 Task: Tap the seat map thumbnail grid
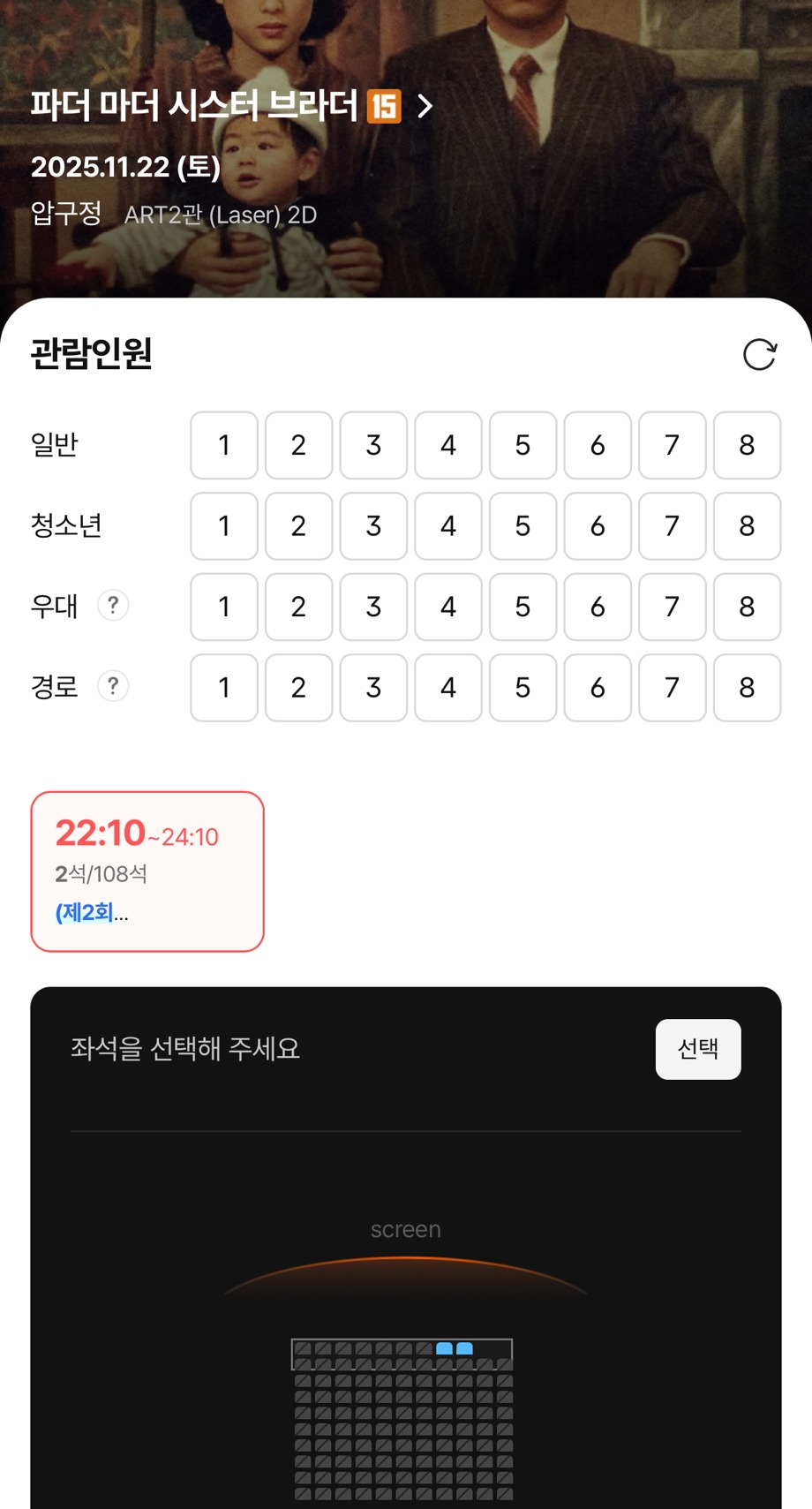coord(403,1422)
